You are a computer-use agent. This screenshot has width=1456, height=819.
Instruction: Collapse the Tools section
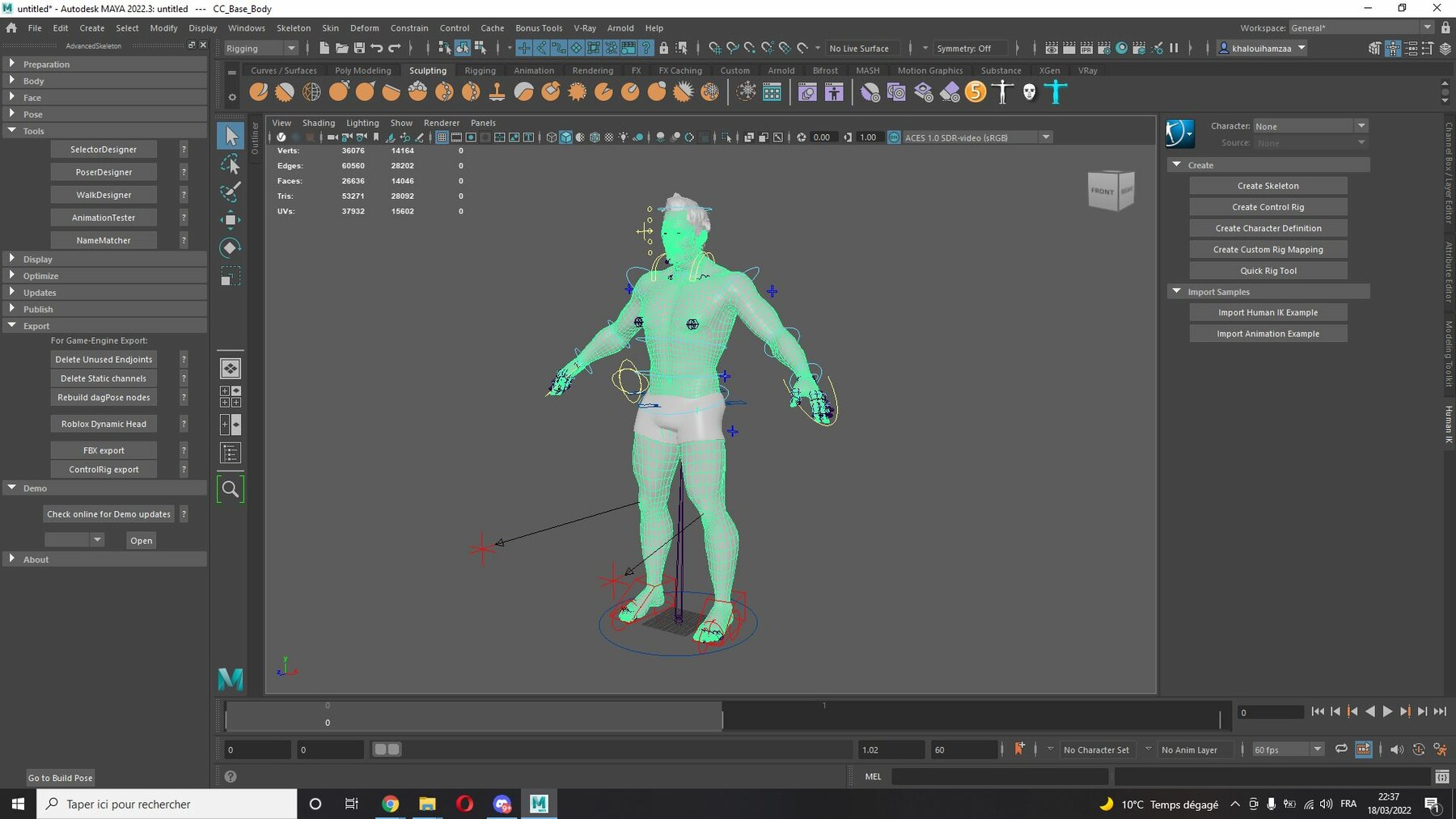click(105, 131)
